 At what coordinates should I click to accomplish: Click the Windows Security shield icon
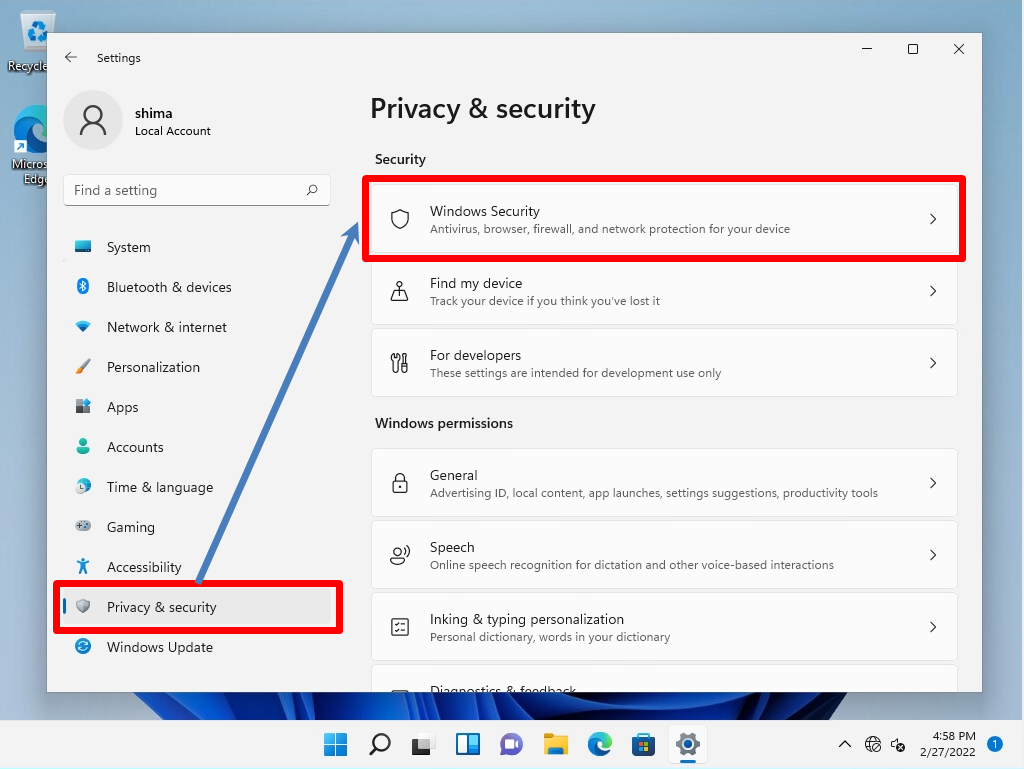(x=400, y=219)
